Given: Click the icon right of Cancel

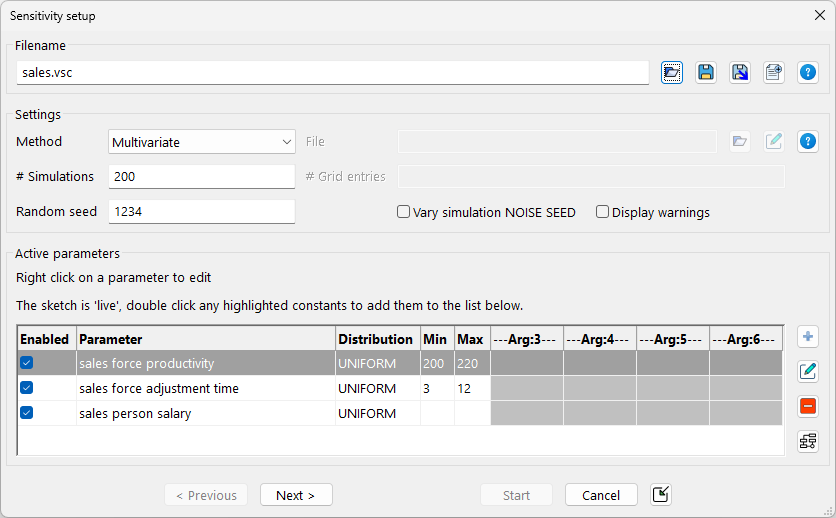Looking at the screenshot, I should [660, 495].
